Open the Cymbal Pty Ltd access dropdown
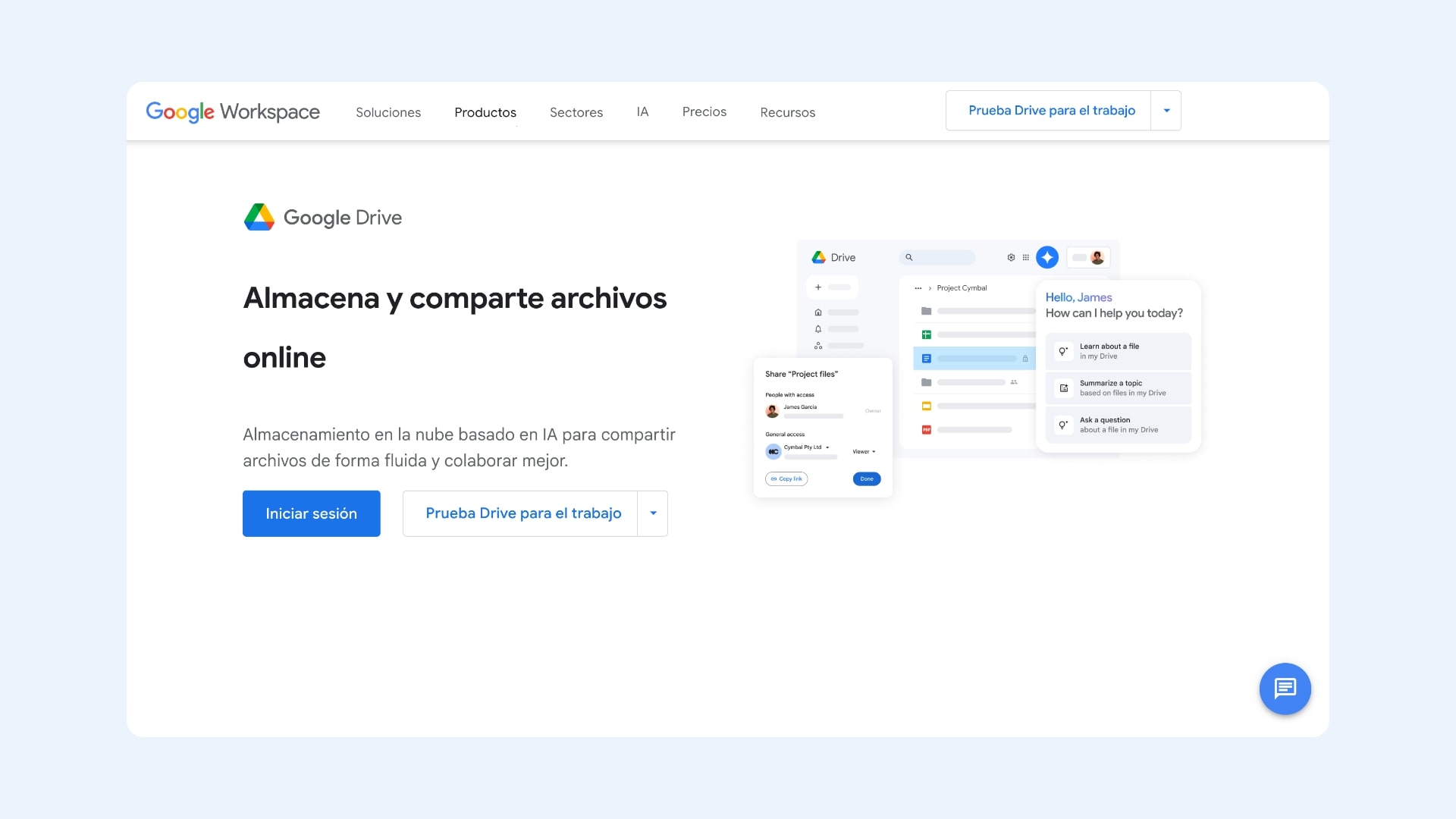1456x819 pixels. [827, 447]
